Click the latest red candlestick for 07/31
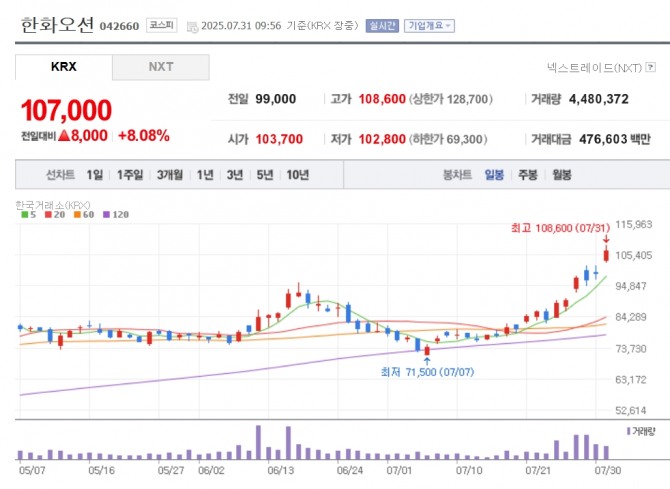670x489 pixels. (606, 254)
